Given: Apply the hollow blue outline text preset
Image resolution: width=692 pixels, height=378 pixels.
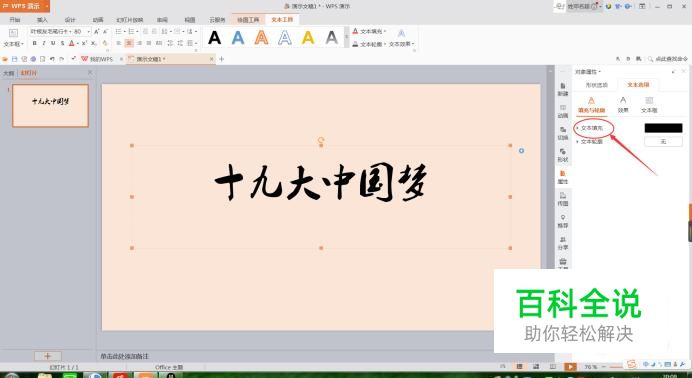Looking at the screenshot, I should pyautogui.click(x=285, y=37).
